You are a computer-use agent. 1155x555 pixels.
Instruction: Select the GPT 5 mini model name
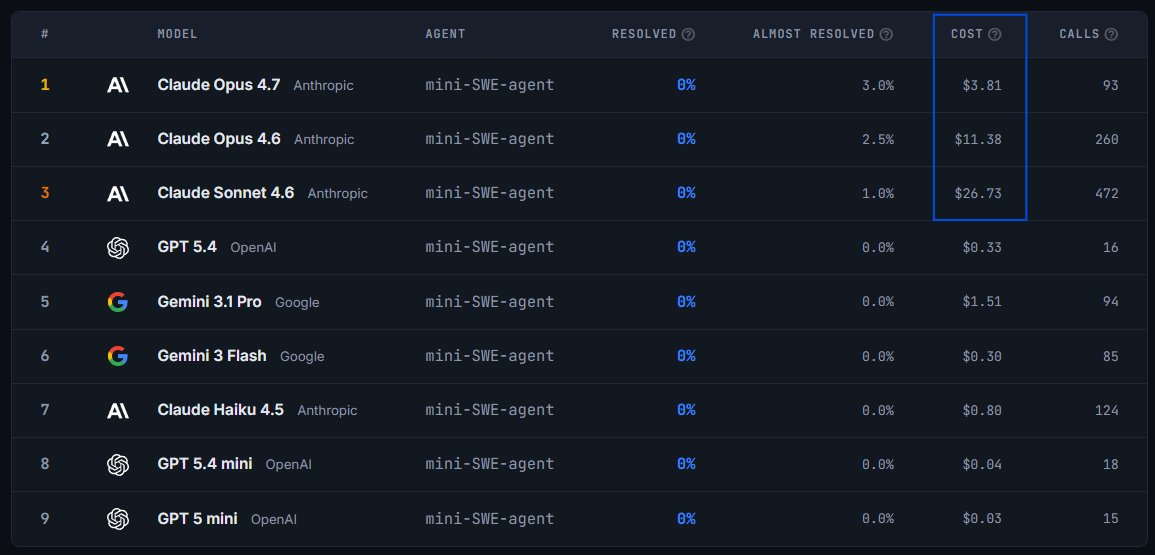[x=197, y=519]
